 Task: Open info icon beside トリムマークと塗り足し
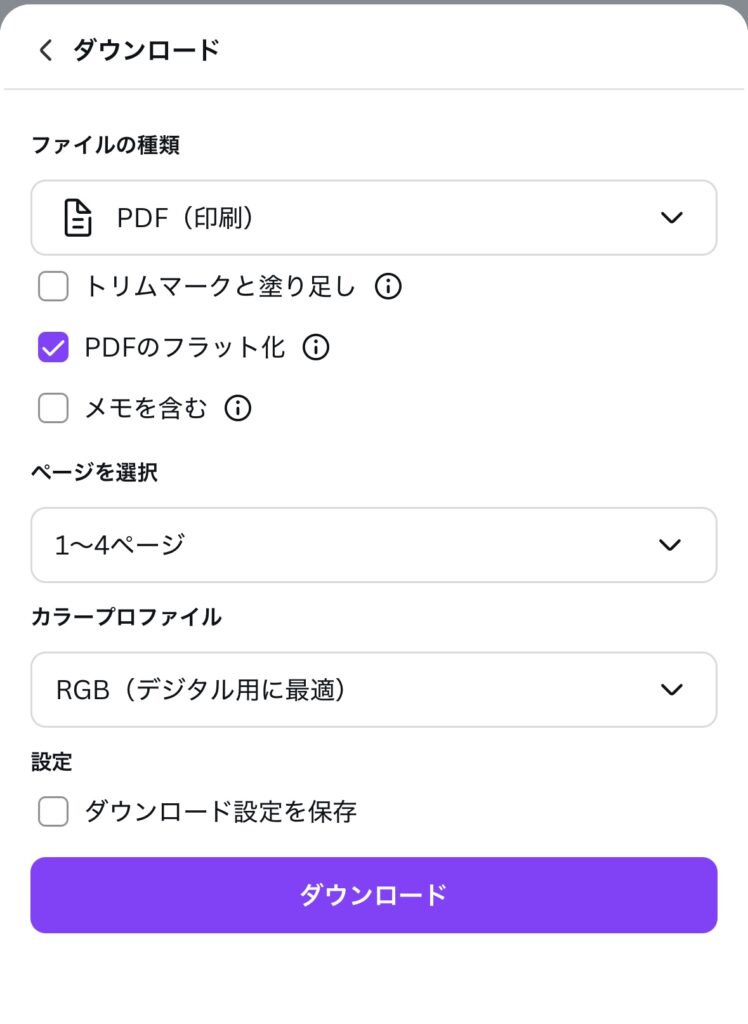pos(388,286)
